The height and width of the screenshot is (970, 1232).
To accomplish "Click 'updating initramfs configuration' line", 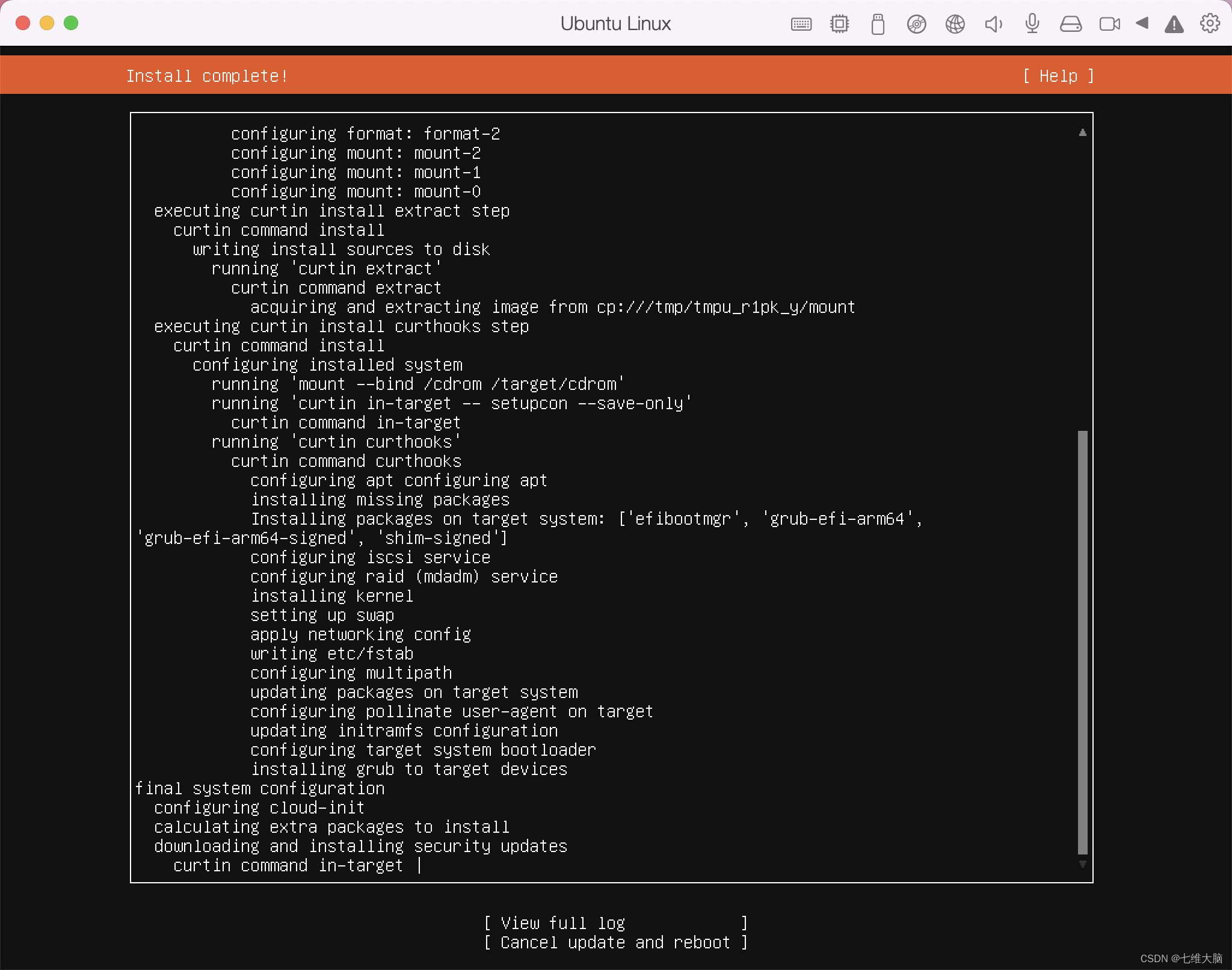I will 404,730.
